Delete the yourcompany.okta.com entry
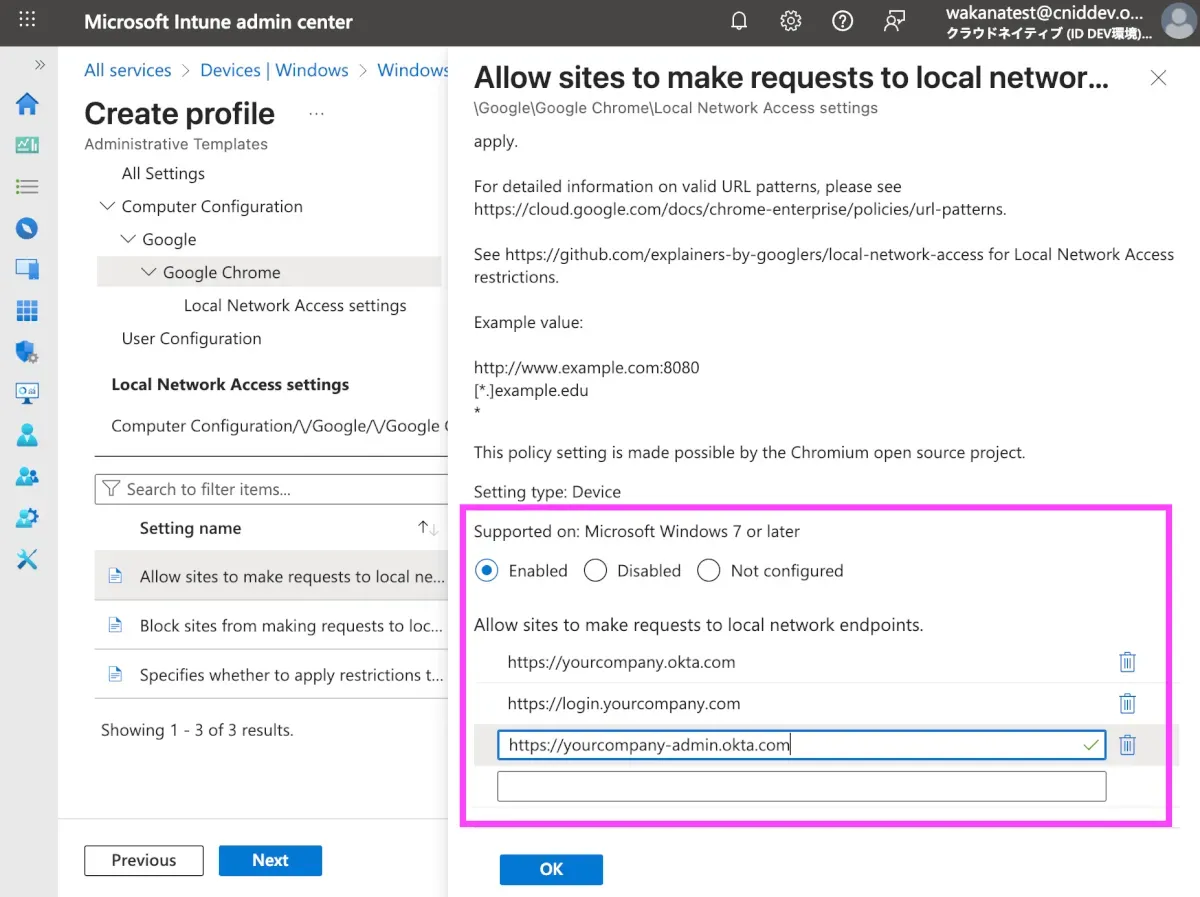The height and width of the screenshot is (897, 1200). [1127, 662]
